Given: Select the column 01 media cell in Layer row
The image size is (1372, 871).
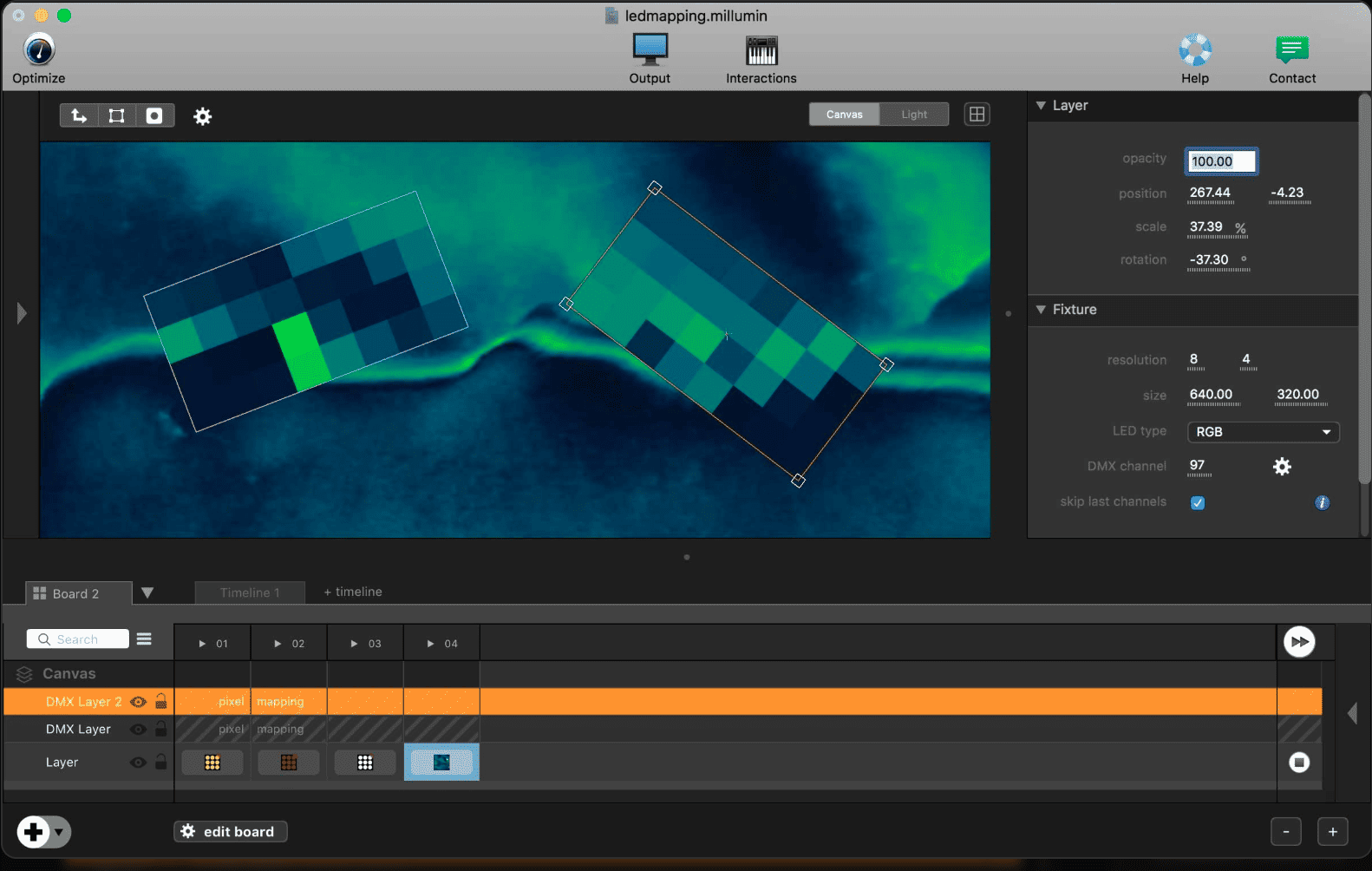Looking at the screenshot, I should pos(212,763).
